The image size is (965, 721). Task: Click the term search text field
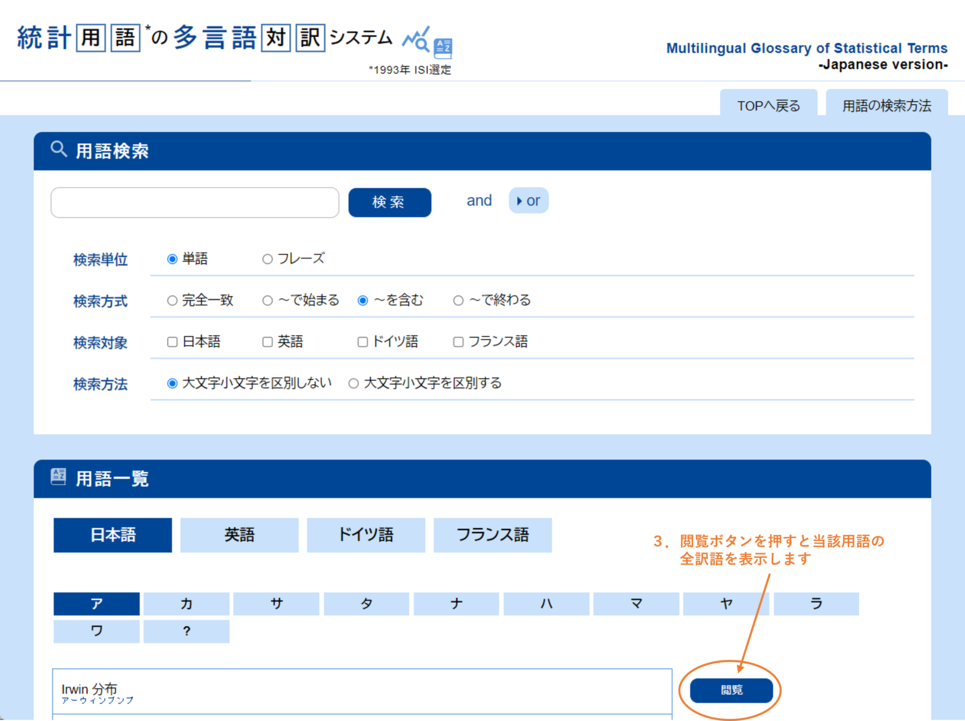point(195,202)
